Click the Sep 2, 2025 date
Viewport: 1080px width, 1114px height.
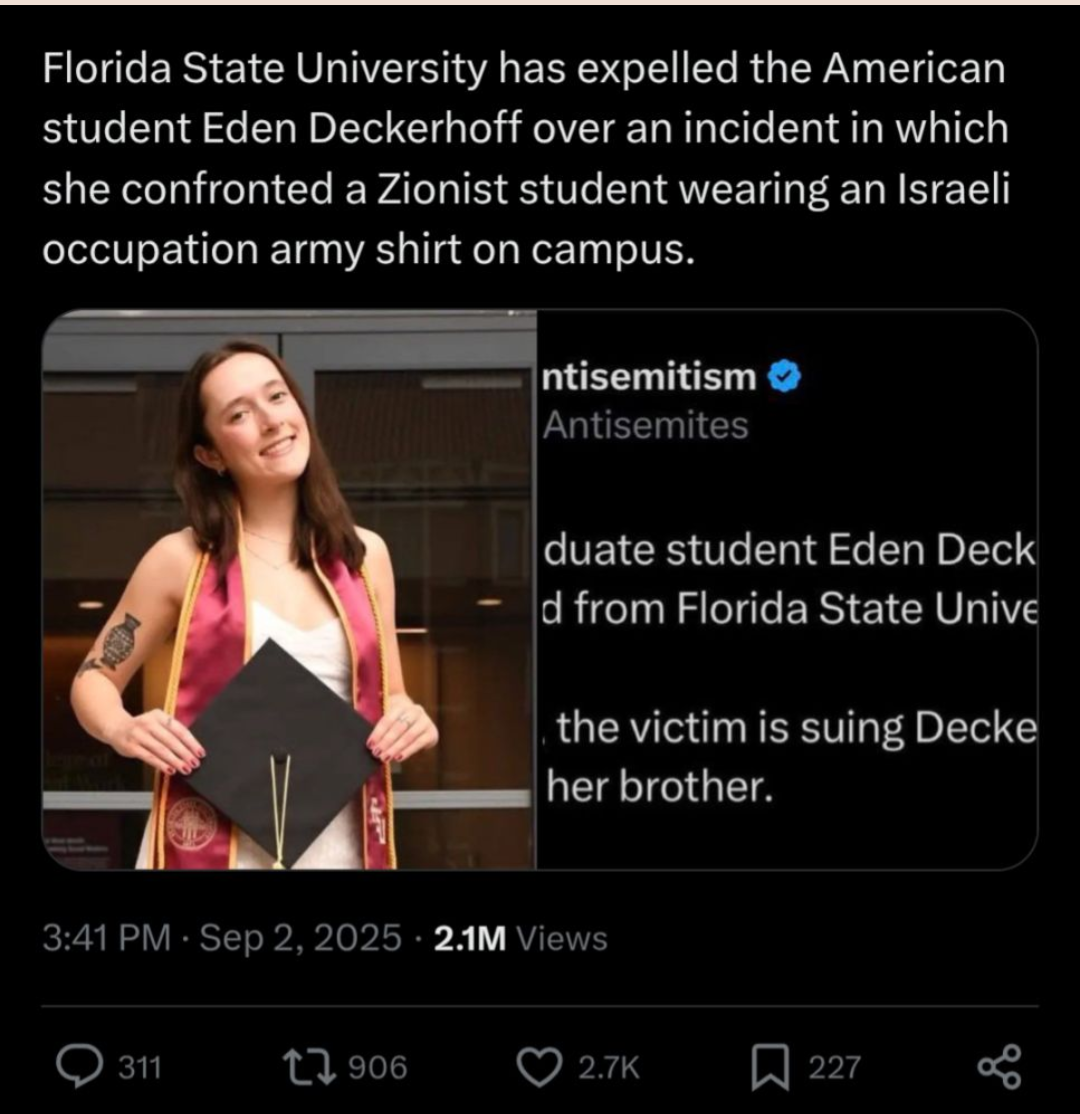pyautogui.click(x=300, y=938)
